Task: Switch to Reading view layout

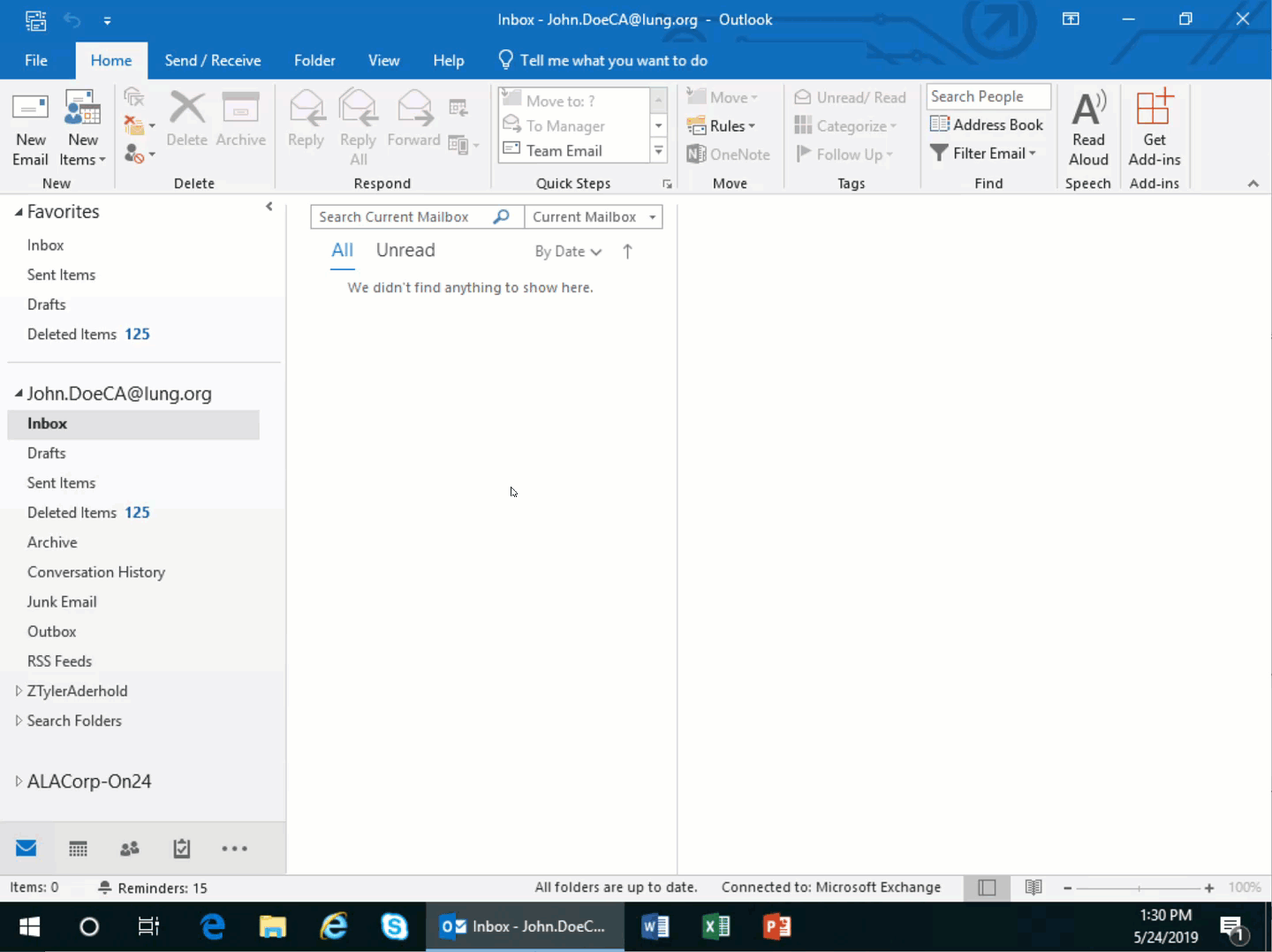Action: click(x=1033, y=888)
